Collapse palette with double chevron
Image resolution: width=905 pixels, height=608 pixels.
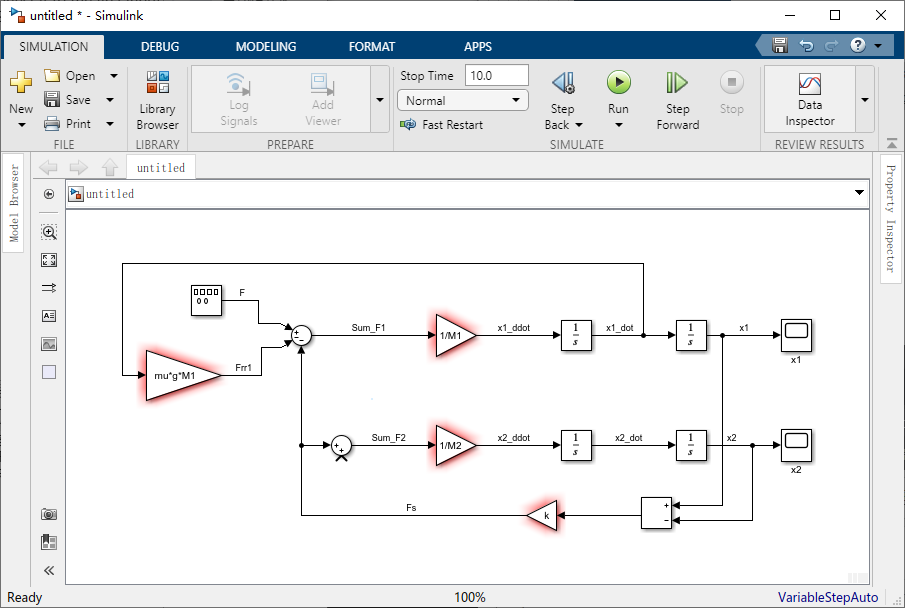click(49, 570)
